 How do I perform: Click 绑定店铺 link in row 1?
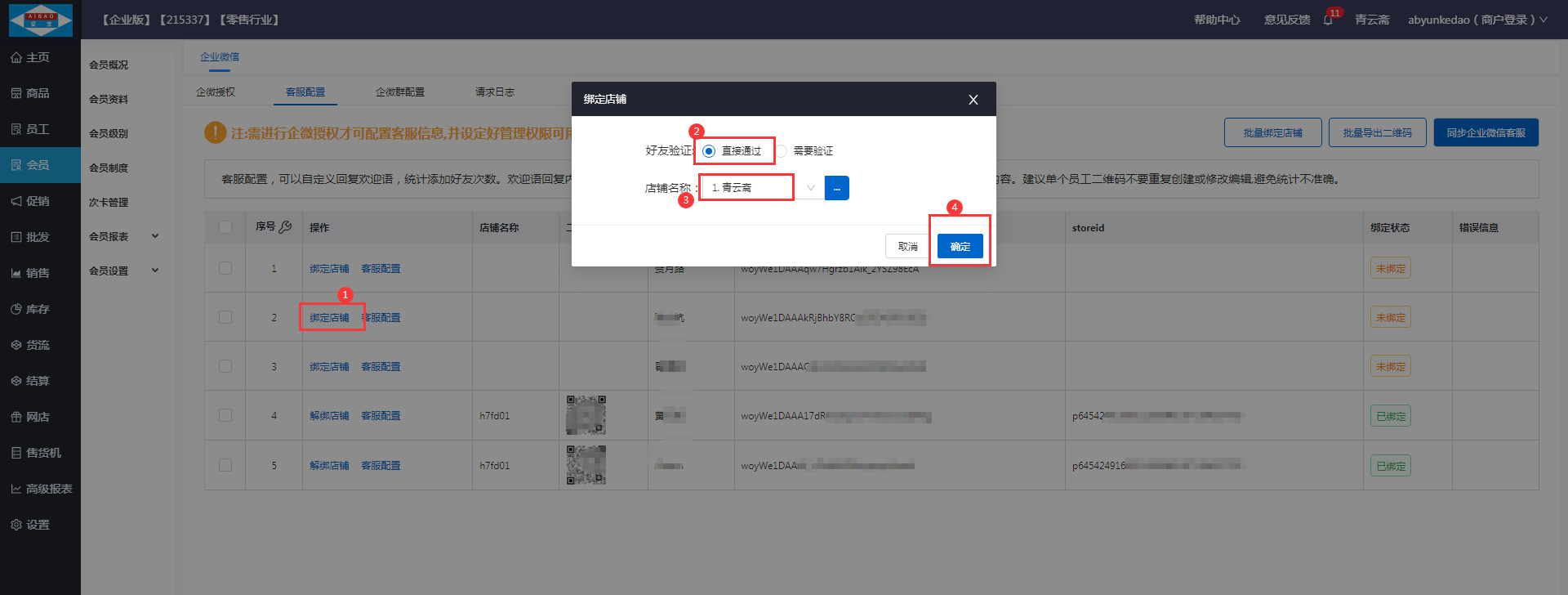(329, 268)
